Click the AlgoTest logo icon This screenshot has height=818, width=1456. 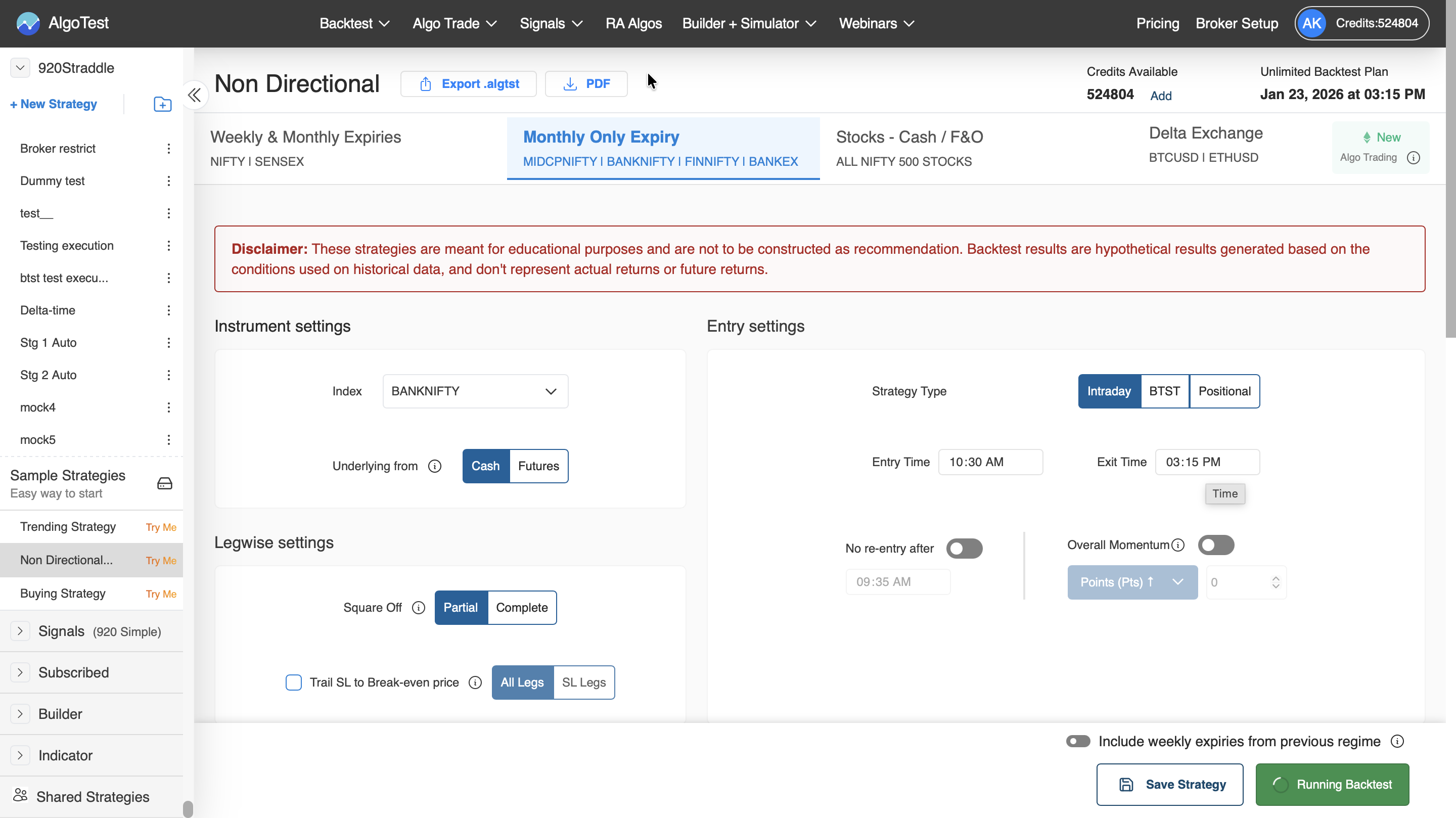click(28, 23)
